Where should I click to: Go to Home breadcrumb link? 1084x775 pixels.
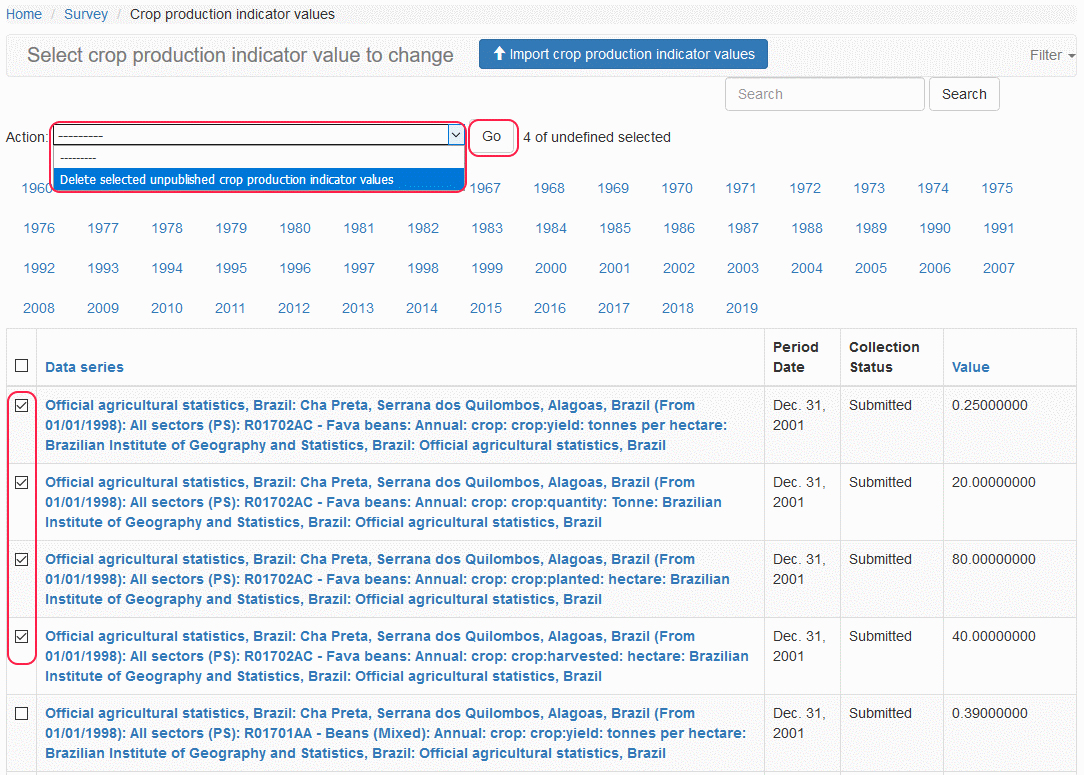[x=24, y=14]
